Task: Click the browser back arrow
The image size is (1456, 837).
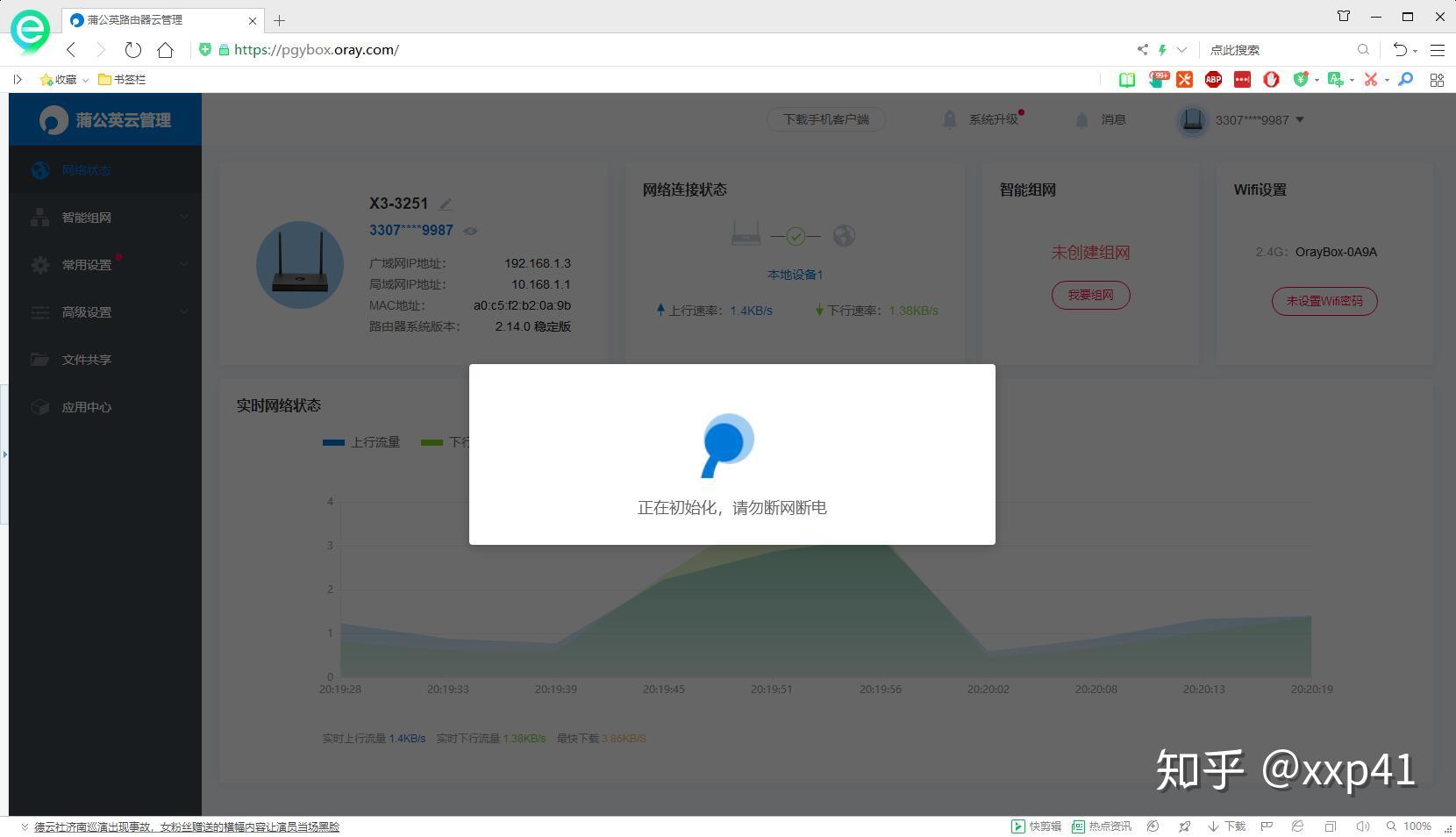Action: tap(72, 50)
